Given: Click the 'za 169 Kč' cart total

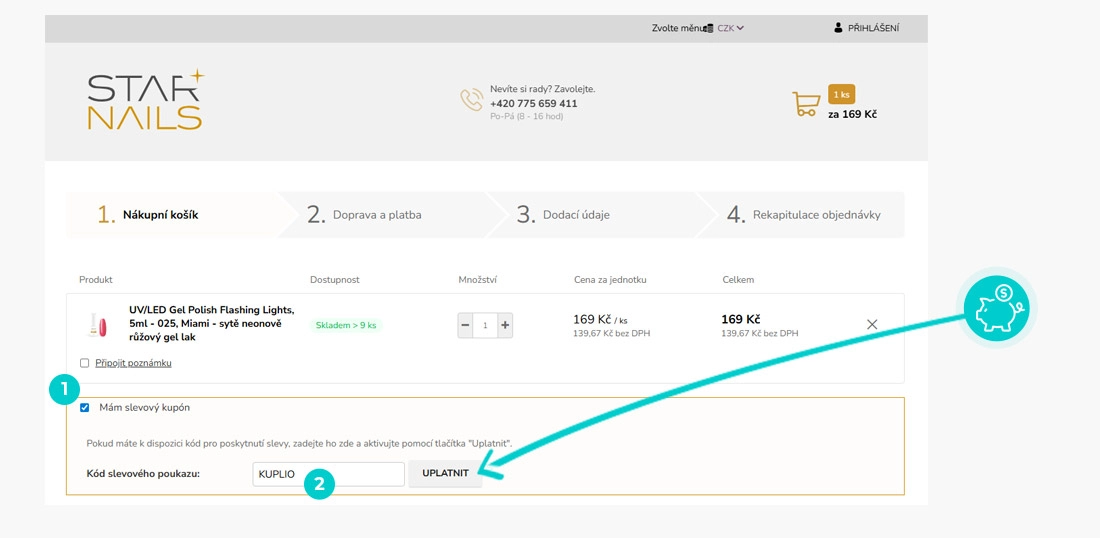Looking at the screenshot, I should [x=852, y=114].
